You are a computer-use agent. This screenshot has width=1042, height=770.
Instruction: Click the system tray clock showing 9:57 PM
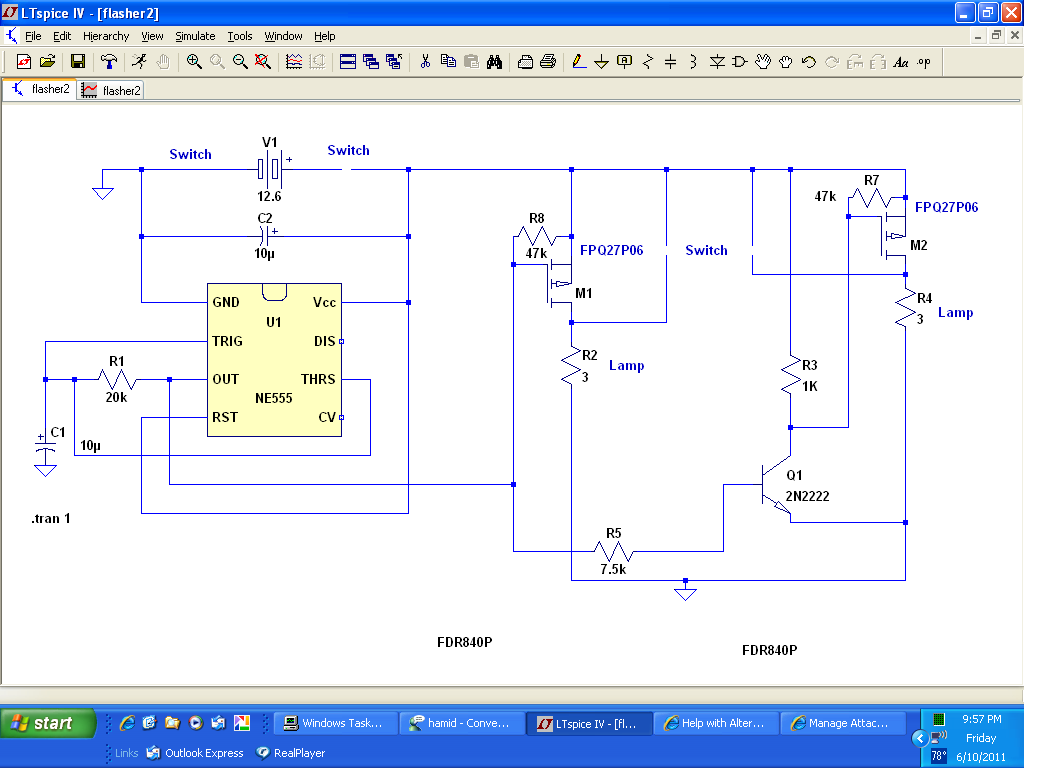[982, 719]
